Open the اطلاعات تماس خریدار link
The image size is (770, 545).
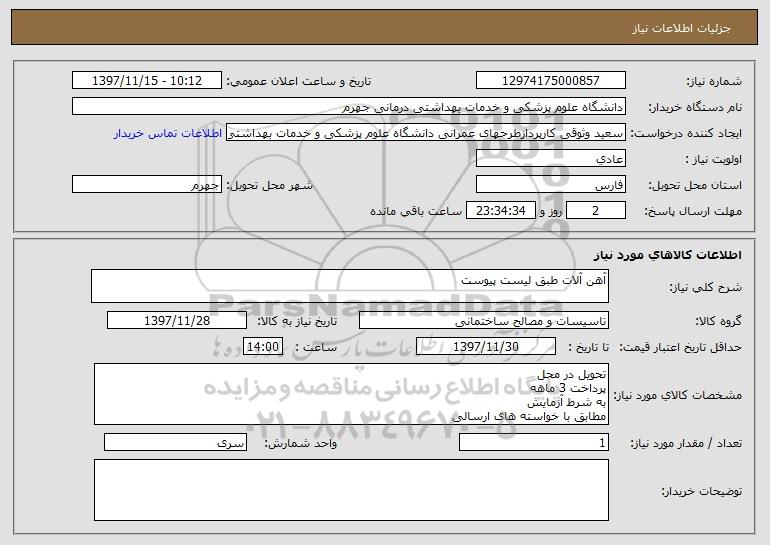pos(168,134)
